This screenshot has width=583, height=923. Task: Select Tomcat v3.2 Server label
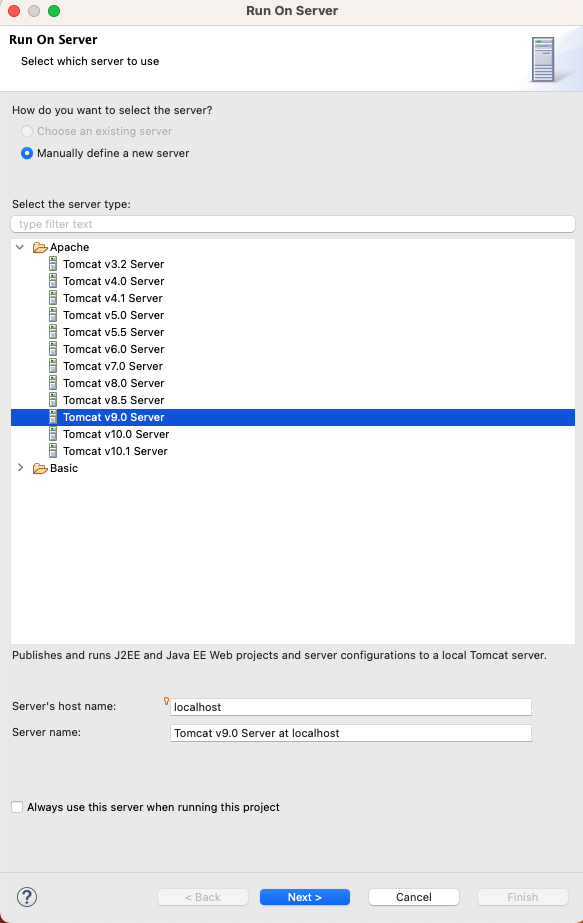tap(114, 264)
